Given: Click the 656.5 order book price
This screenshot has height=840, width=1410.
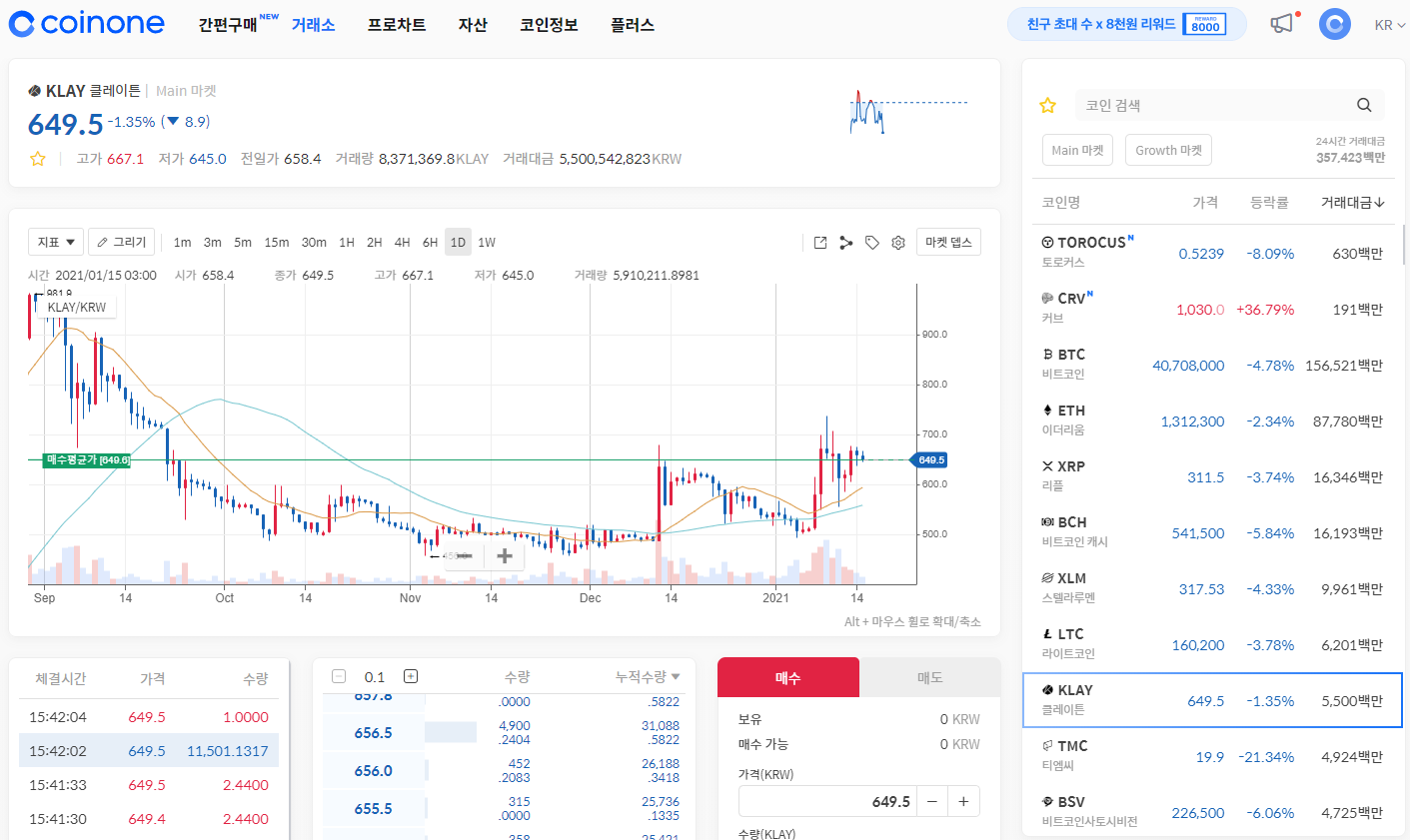Looking at the screenshot, I should pos(373,733).
